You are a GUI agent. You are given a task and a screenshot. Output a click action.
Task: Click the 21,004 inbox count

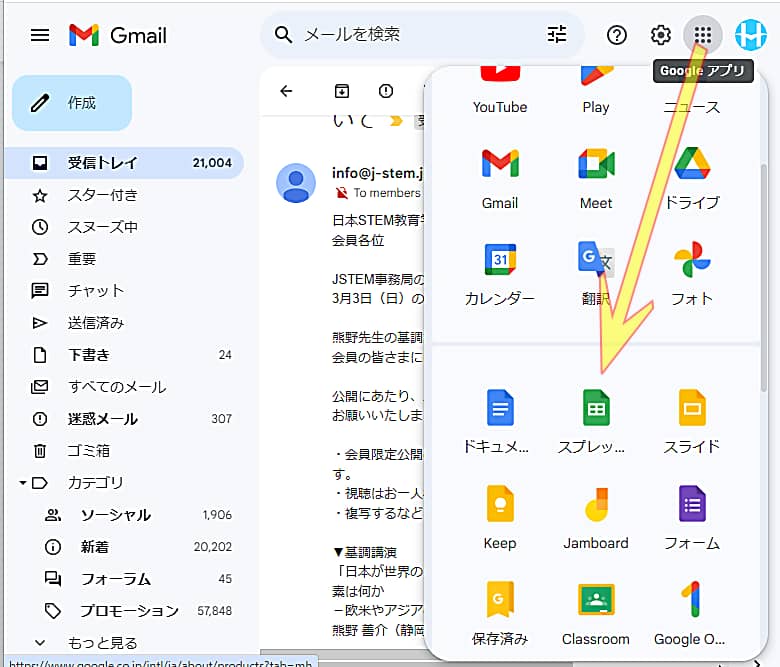212,163
